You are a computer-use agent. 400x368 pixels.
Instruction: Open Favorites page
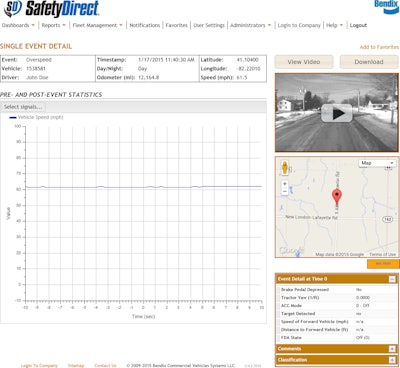click(x=177, y=25)
